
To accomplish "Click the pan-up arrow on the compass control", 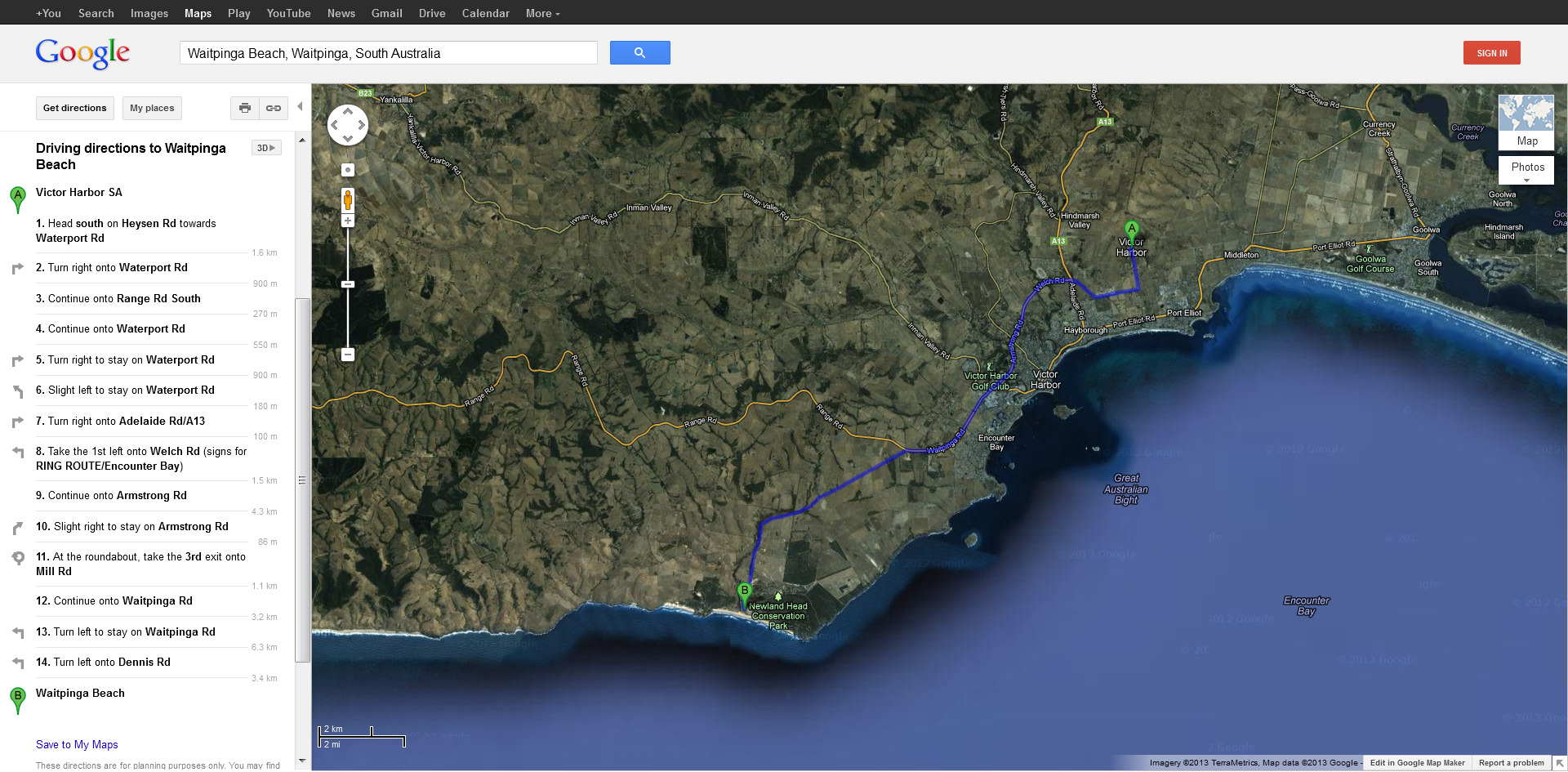I will (x=348, y=111).
